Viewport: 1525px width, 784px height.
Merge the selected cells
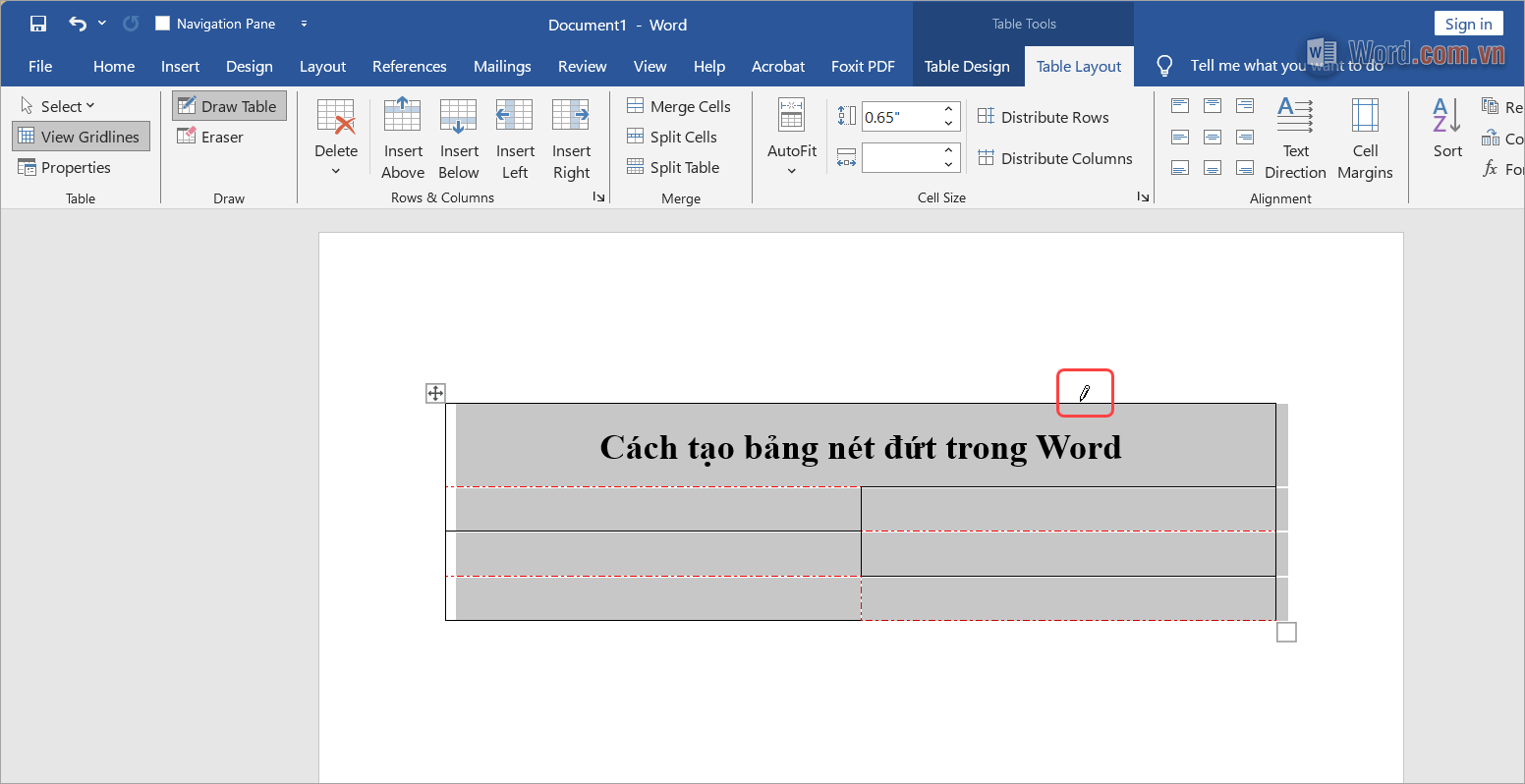point(679,105)
